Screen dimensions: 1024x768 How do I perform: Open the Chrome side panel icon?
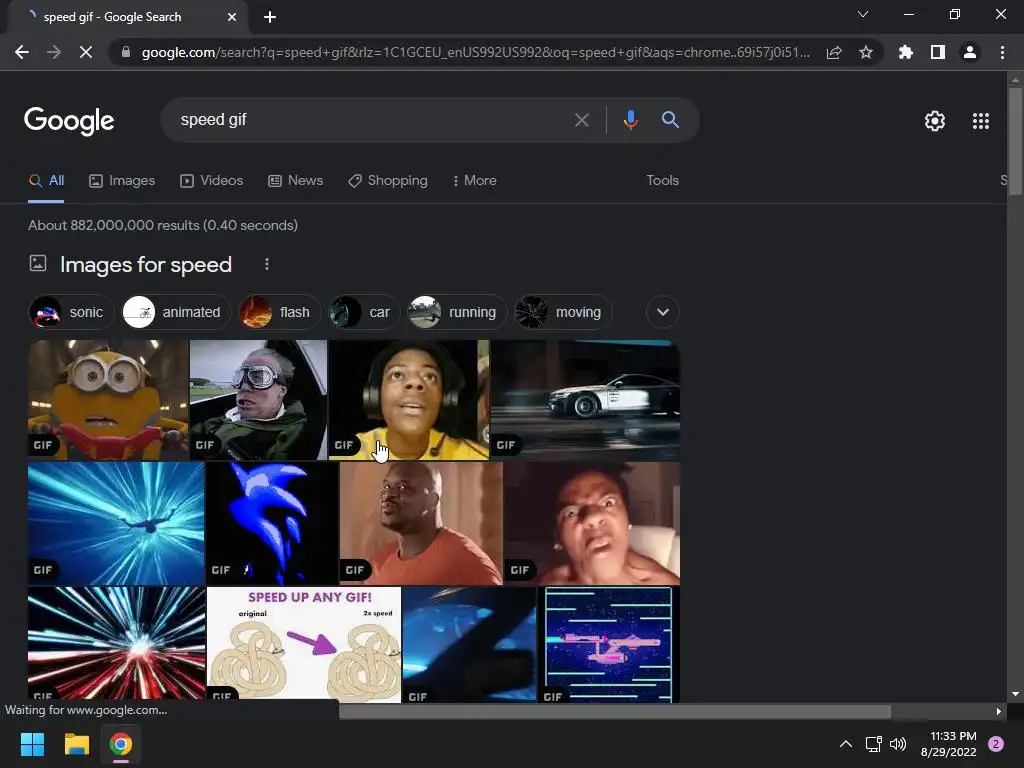click(x=938, y=52)
